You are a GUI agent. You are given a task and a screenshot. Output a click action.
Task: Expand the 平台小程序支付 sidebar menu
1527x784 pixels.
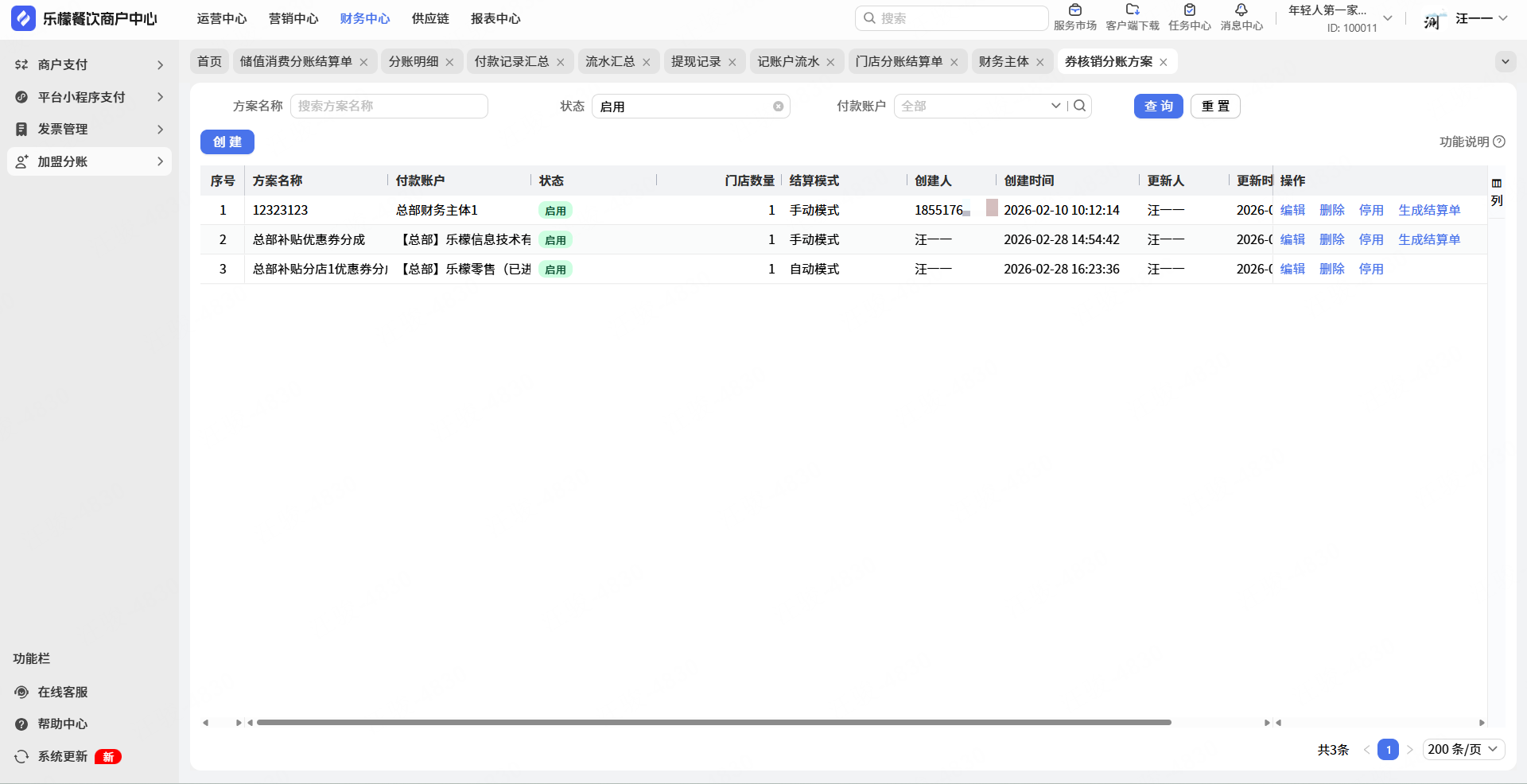[x=160, y=97]
